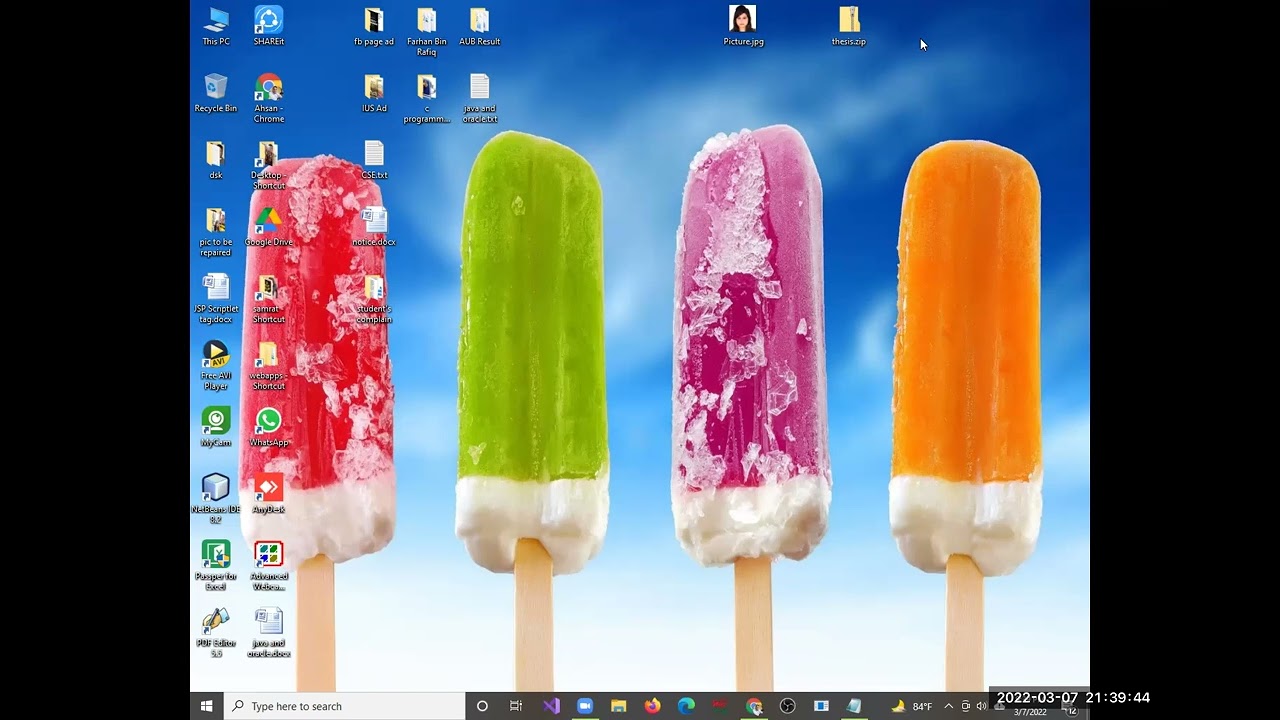Screen dimensions: 1280x720
Task: Select the 'java and oracle.docx' file
Action: (x=268, y=632)
